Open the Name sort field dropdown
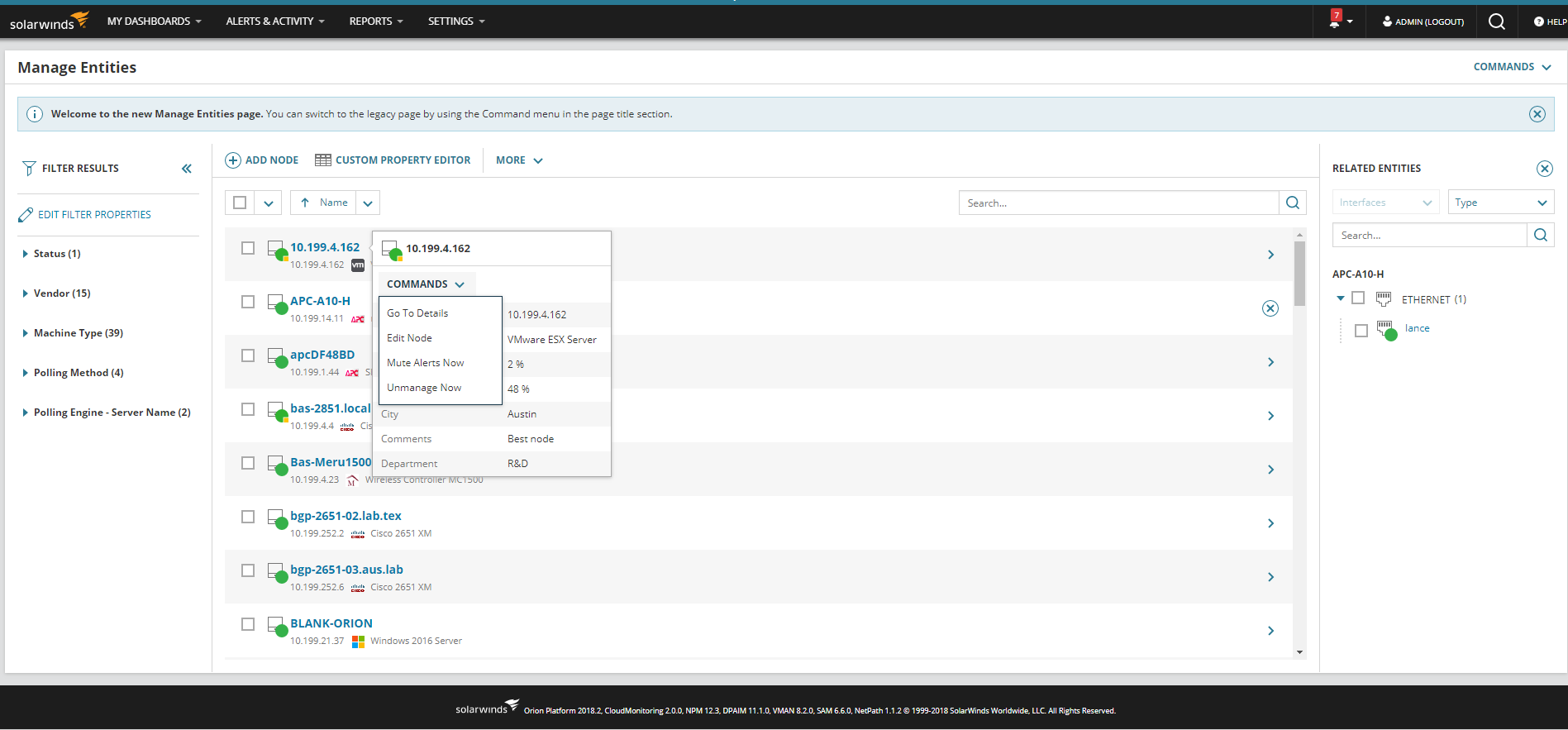Screen dimensions: 1568x730 [x=368, y=203]
